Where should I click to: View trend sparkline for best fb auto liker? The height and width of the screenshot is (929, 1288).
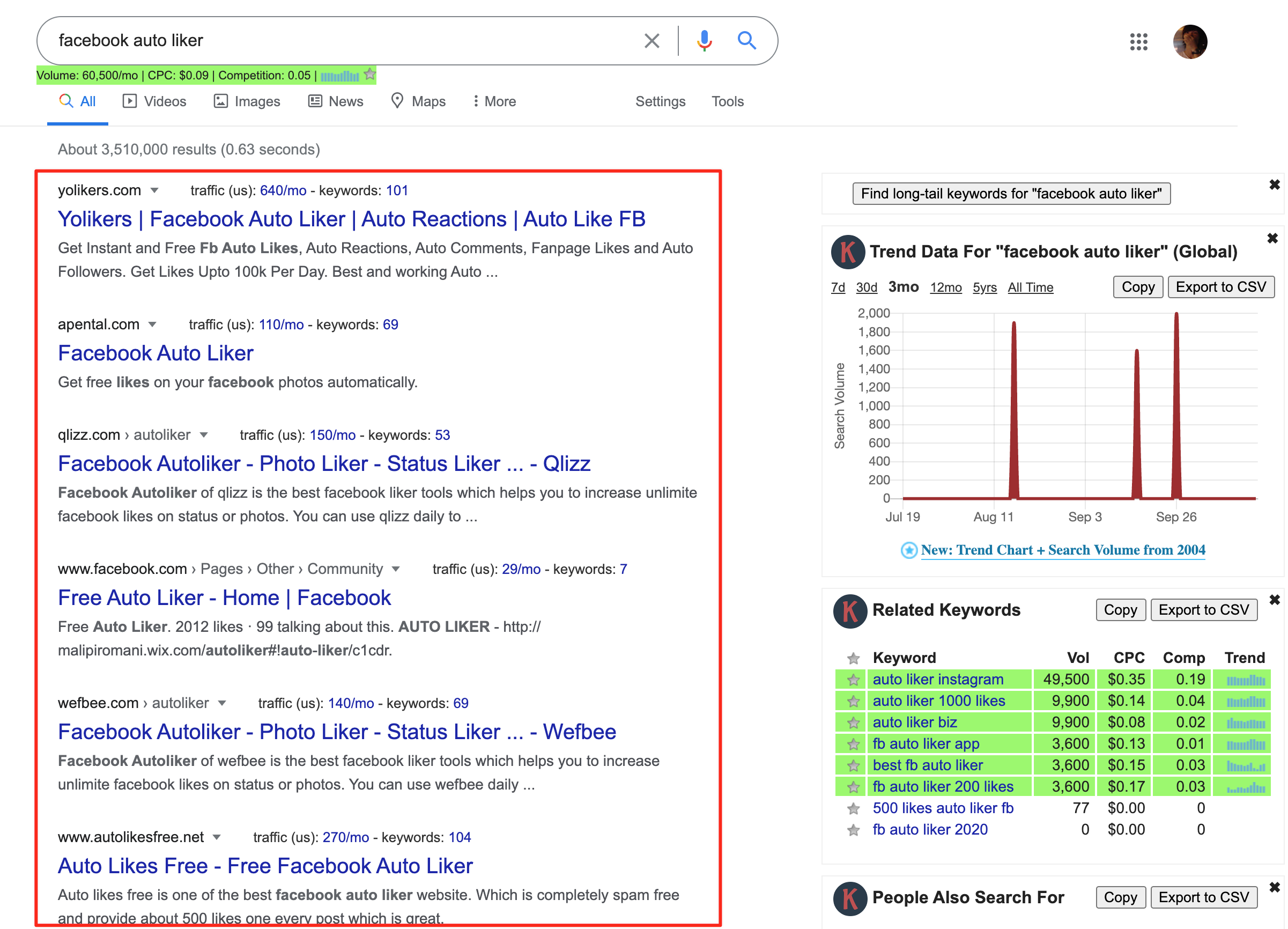point(1246,766)
